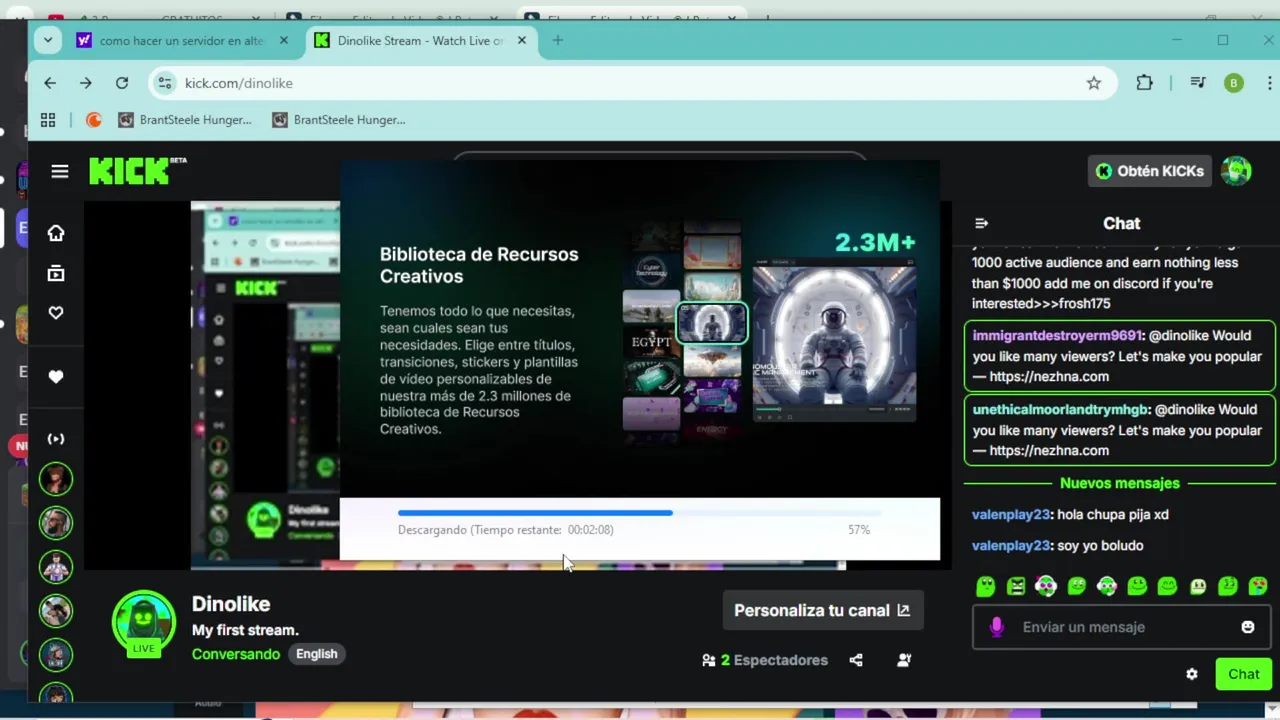
Task: Switch to the 'como hacer un servidor' tab
Action: pyautogui.click(x=182, y=41)
